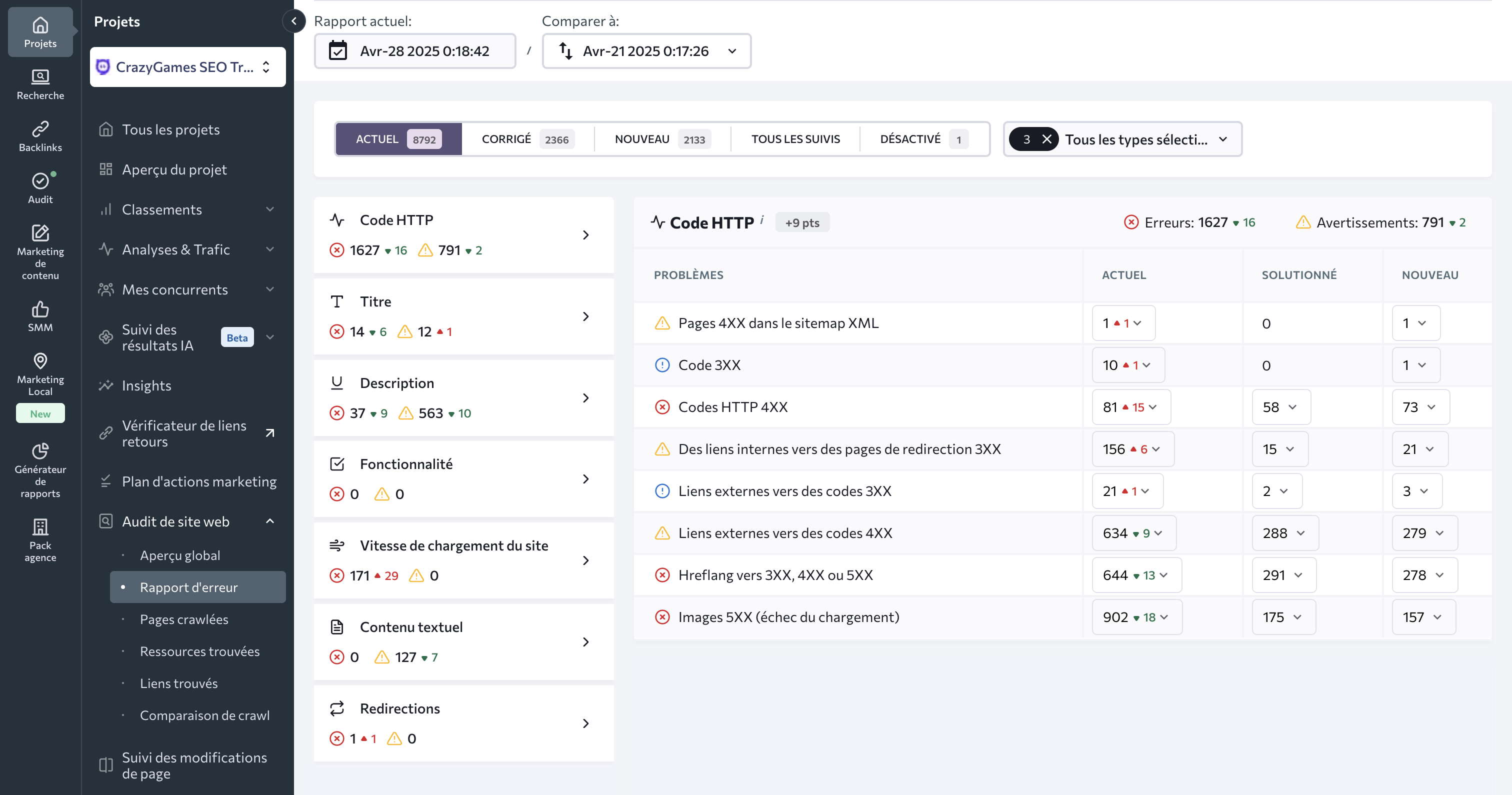Viewport: 1512px width, 795px height.
Task: Open Marketing de contenu icon
Action: point(40,232)
